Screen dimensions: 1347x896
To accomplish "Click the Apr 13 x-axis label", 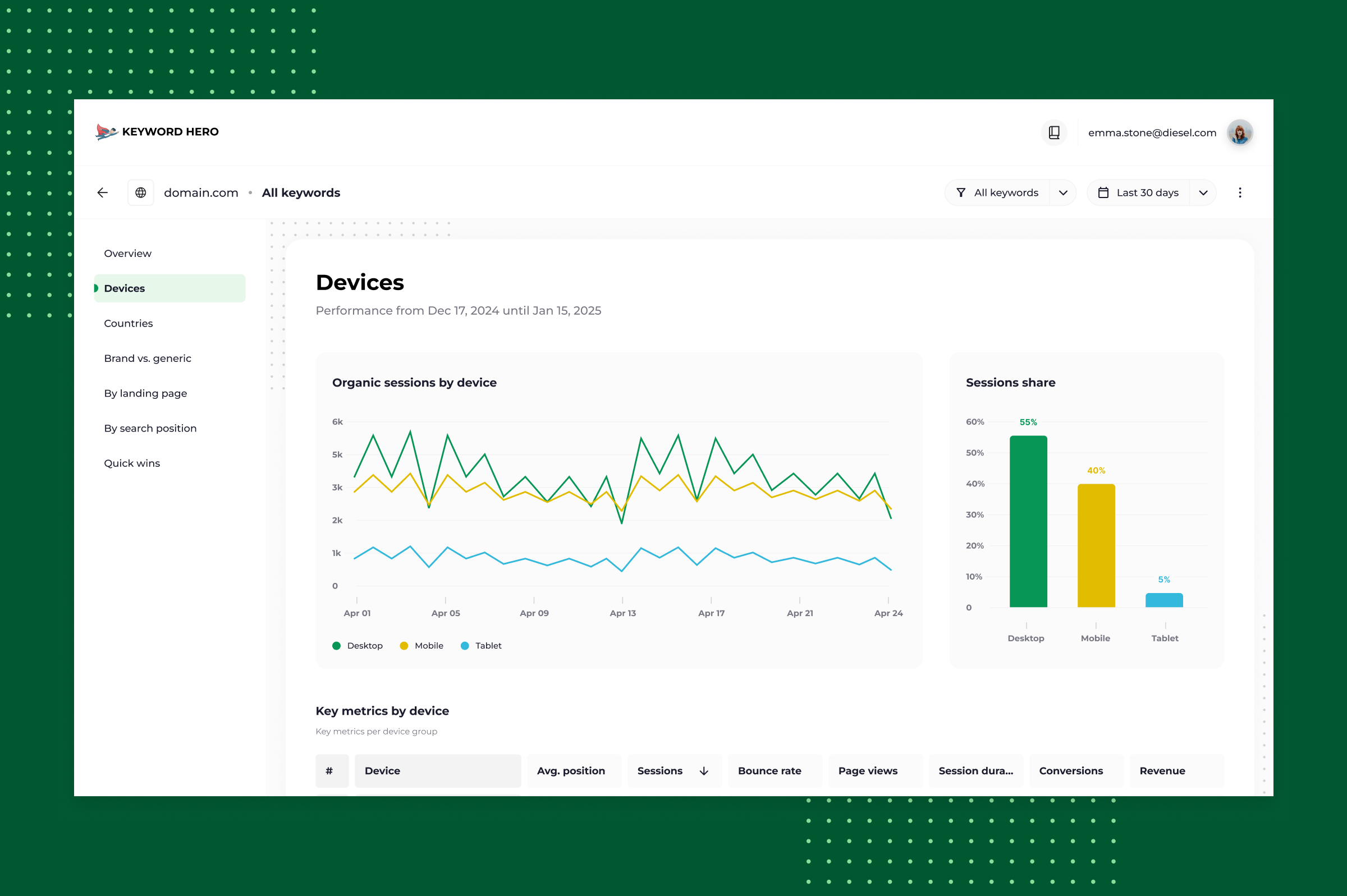I will [x=622, y=613].
